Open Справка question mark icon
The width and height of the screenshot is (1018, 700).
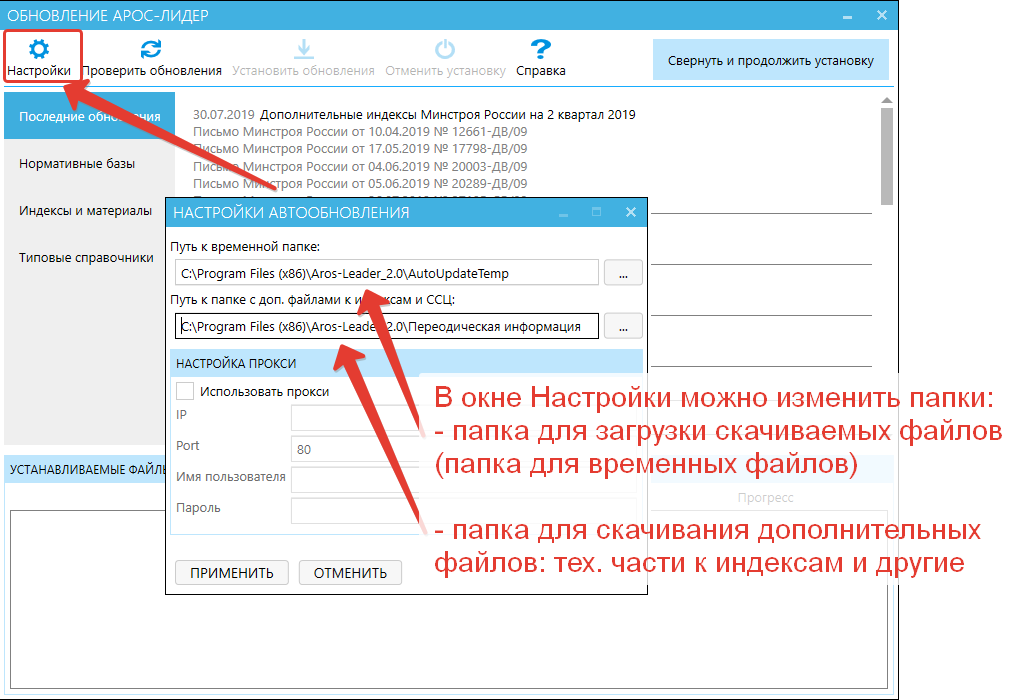[540, 49]
